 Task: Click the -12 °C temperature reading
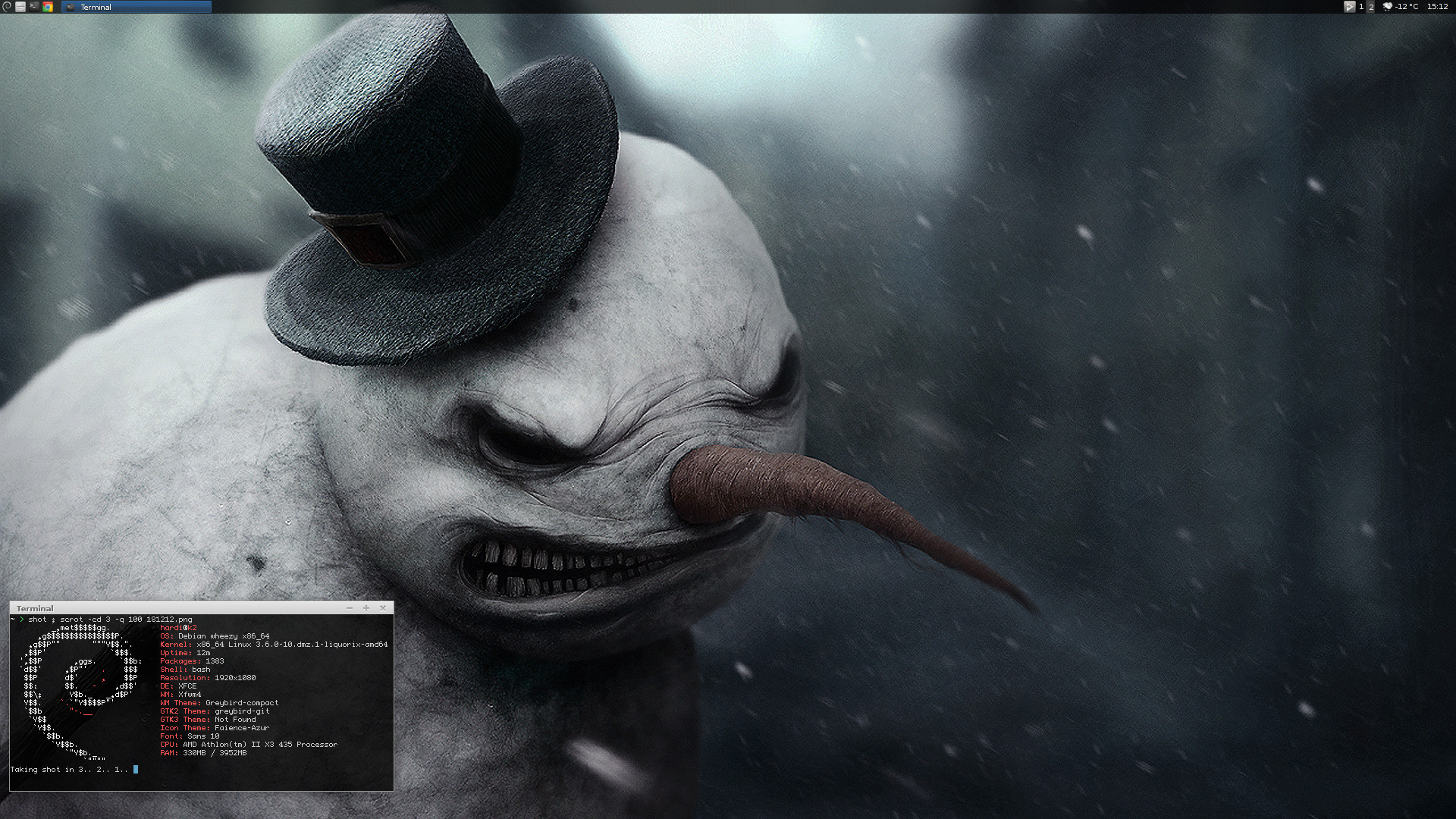[x=1407, y=7]
